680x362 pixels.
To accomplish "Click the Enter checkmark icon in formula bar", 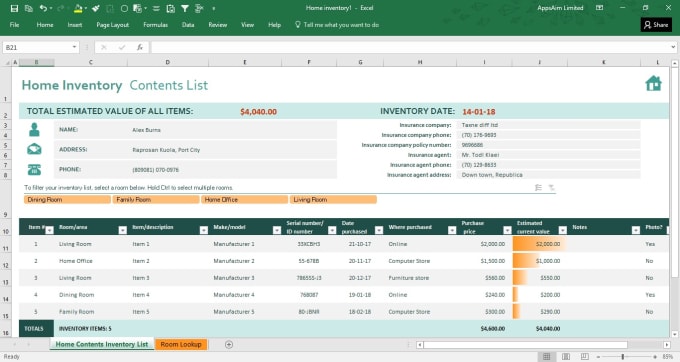I will pyautogui.click(x=122, y=47).
